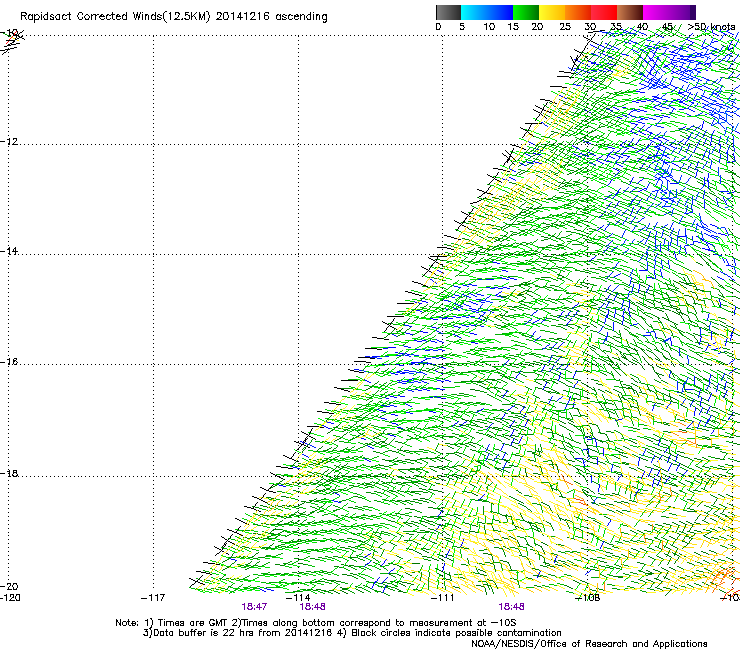Click the cyan-blue 5-15 knots gradient segment
The image size is (740, 650).
487,12
